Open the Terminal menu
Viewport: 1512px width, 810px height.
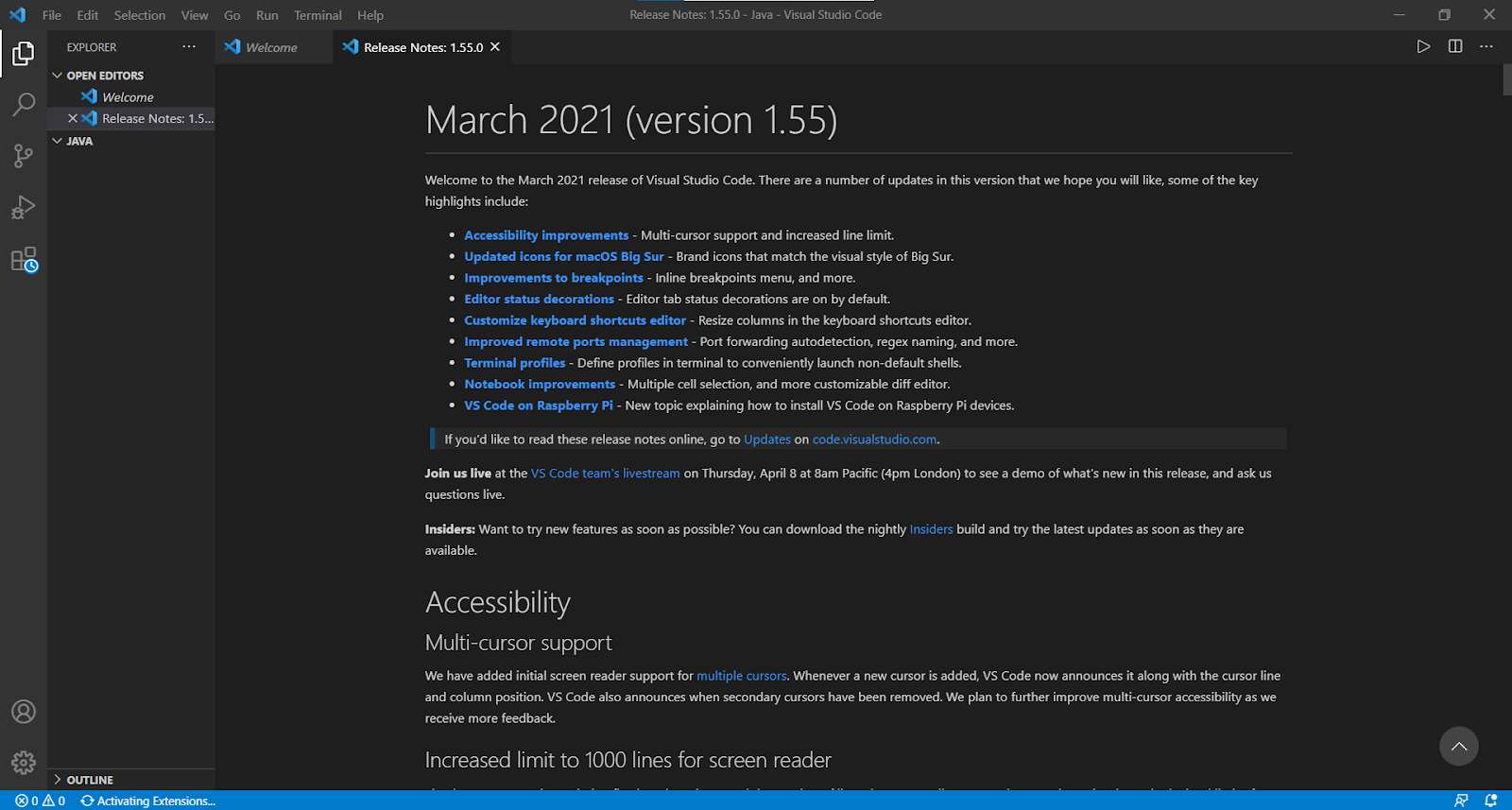pyautogui.click(x=318, y=15)
